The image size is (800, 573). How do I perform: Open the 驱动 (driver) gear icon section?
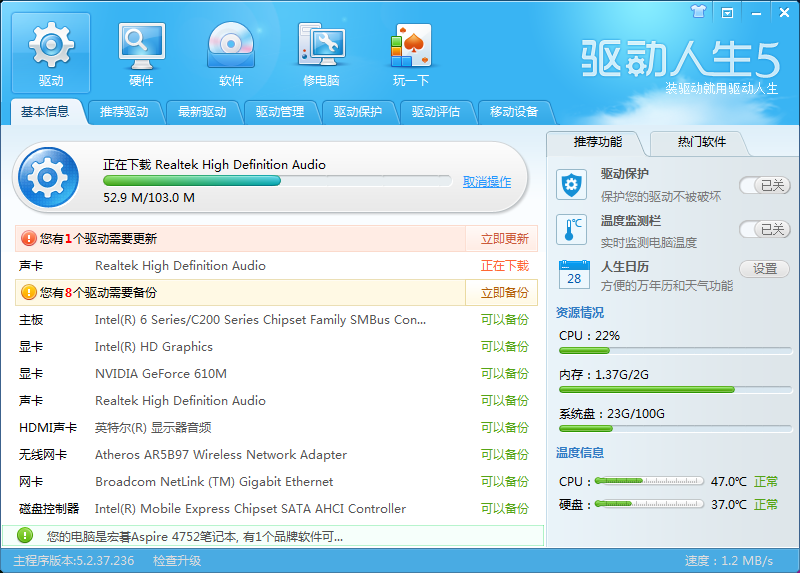(x=51, y=54)
